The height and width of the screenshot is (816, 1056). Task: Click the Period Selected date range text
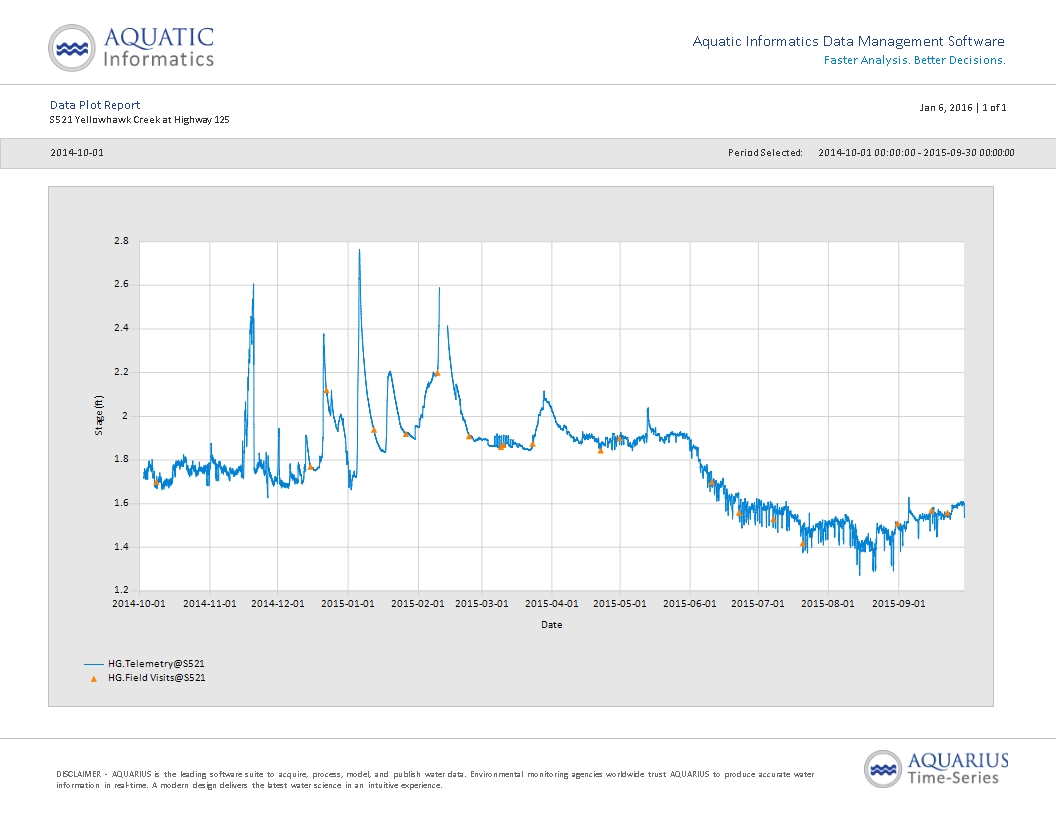pyautogui.click(x=916, y=153)
